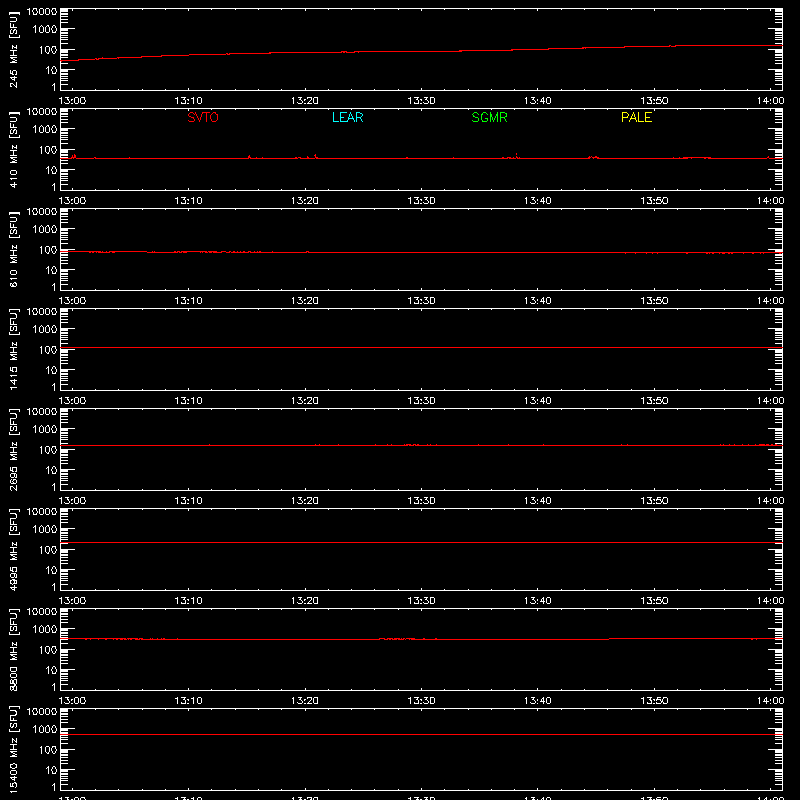
Task: Select the 15400 MHz [SFU] axis title
Action: click(13, 750)
